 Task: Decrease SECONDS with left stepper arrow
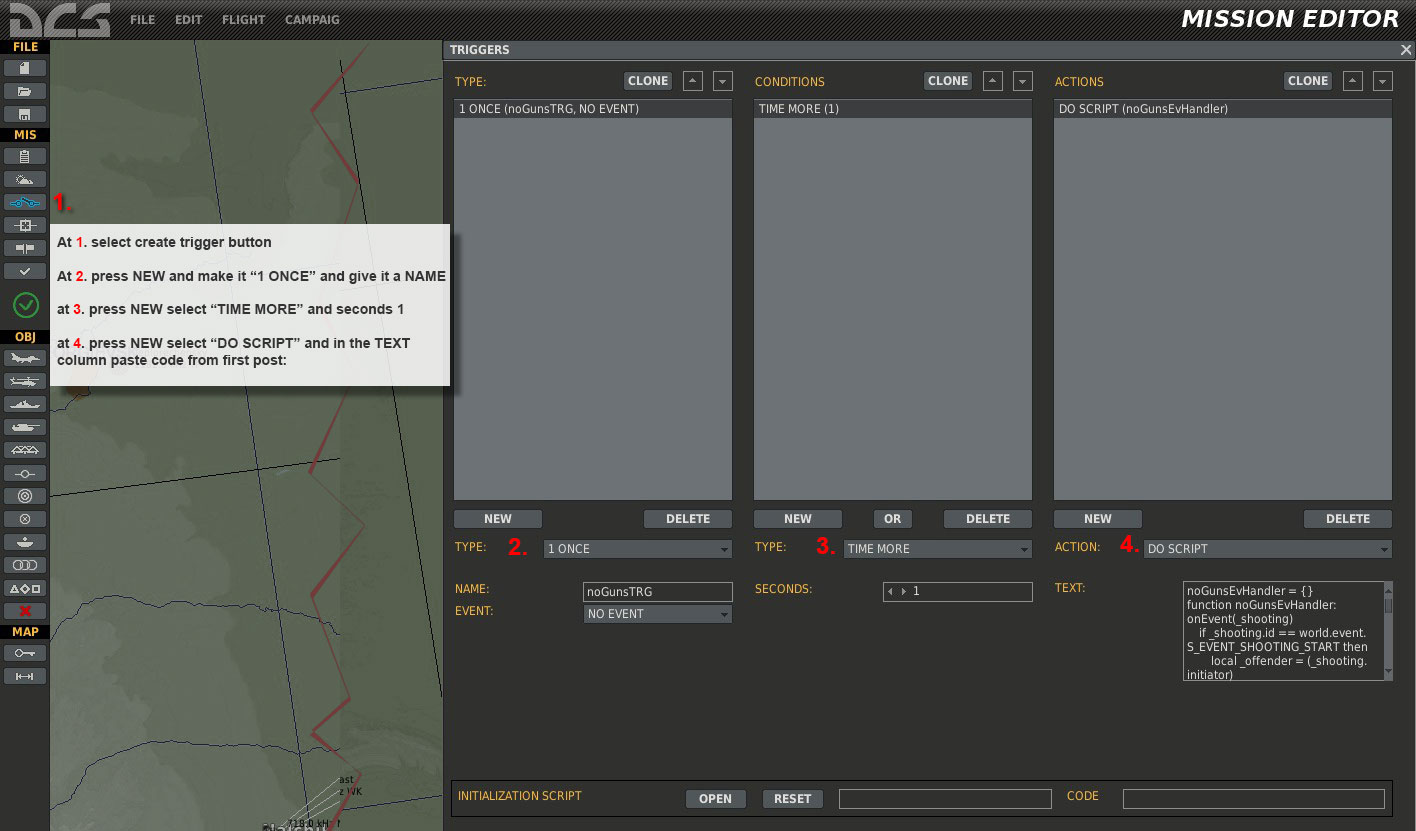tap(891, 592)
